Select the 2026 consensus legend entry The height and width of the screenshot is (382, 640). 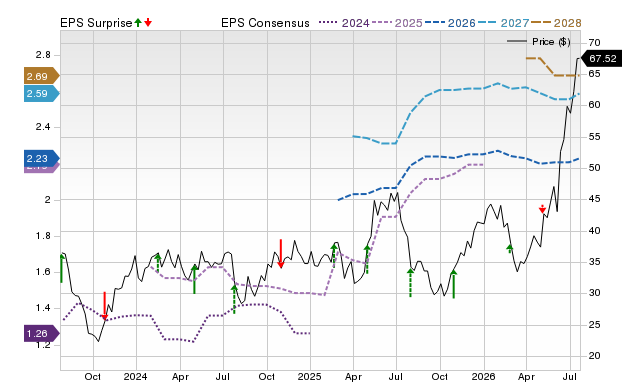pyautogui.click(x=450, y=23)
